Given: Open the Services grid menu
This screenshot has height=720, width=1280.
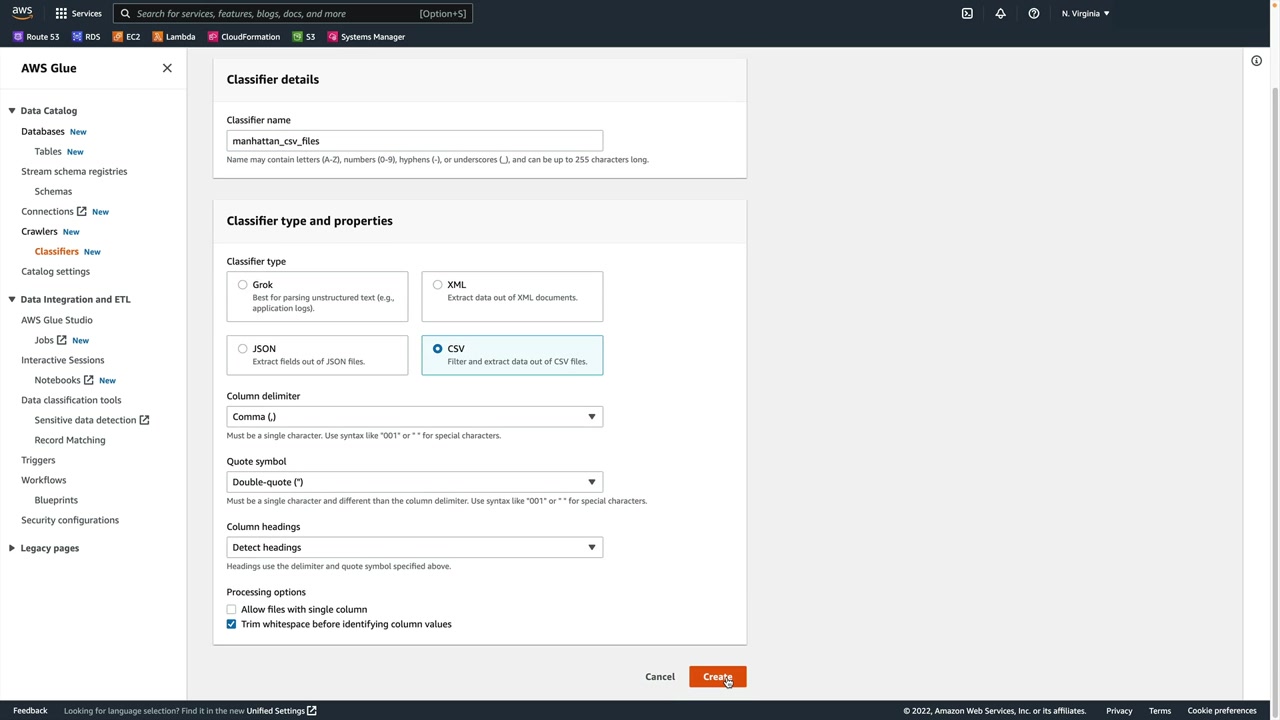Looking at the screenshot, I should click(78, 13).
